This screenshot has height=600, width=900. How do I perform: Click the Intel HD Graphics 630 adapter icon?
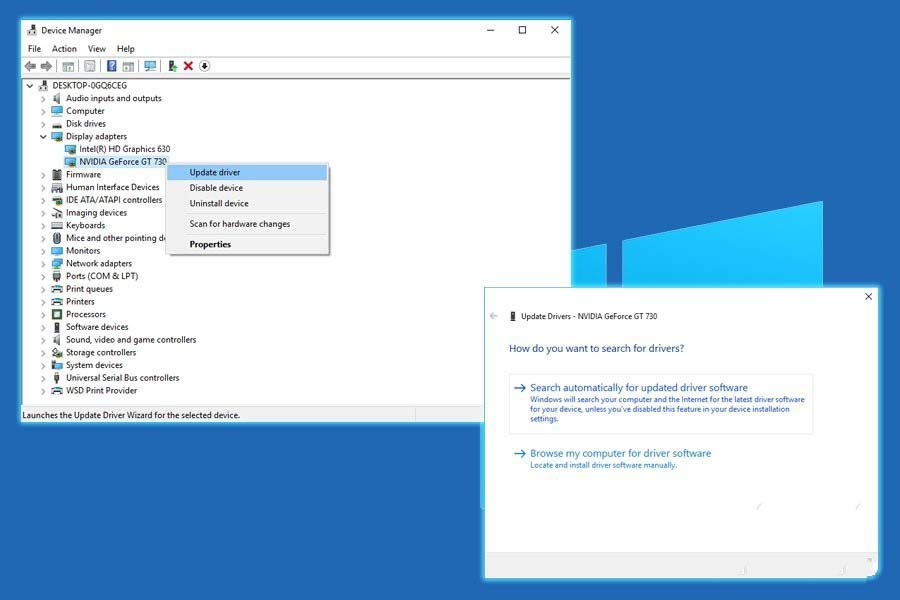[x=71, y=149]
